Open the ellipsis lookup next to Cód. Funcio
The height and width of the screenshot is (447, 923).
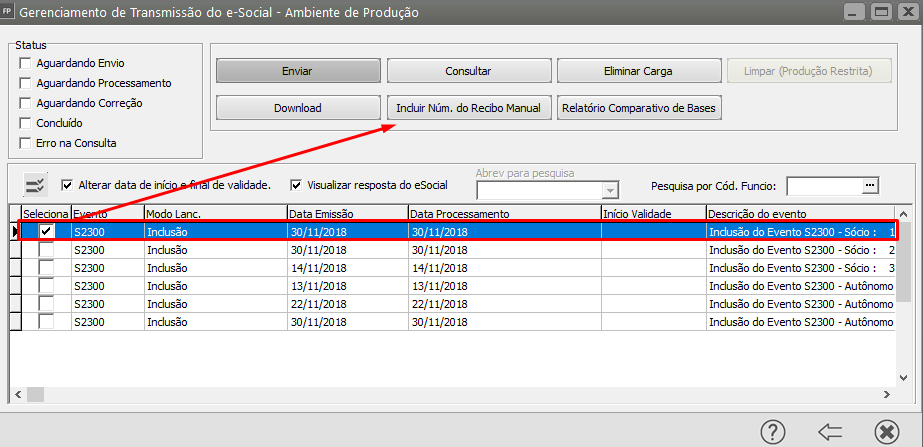[870, 186]
